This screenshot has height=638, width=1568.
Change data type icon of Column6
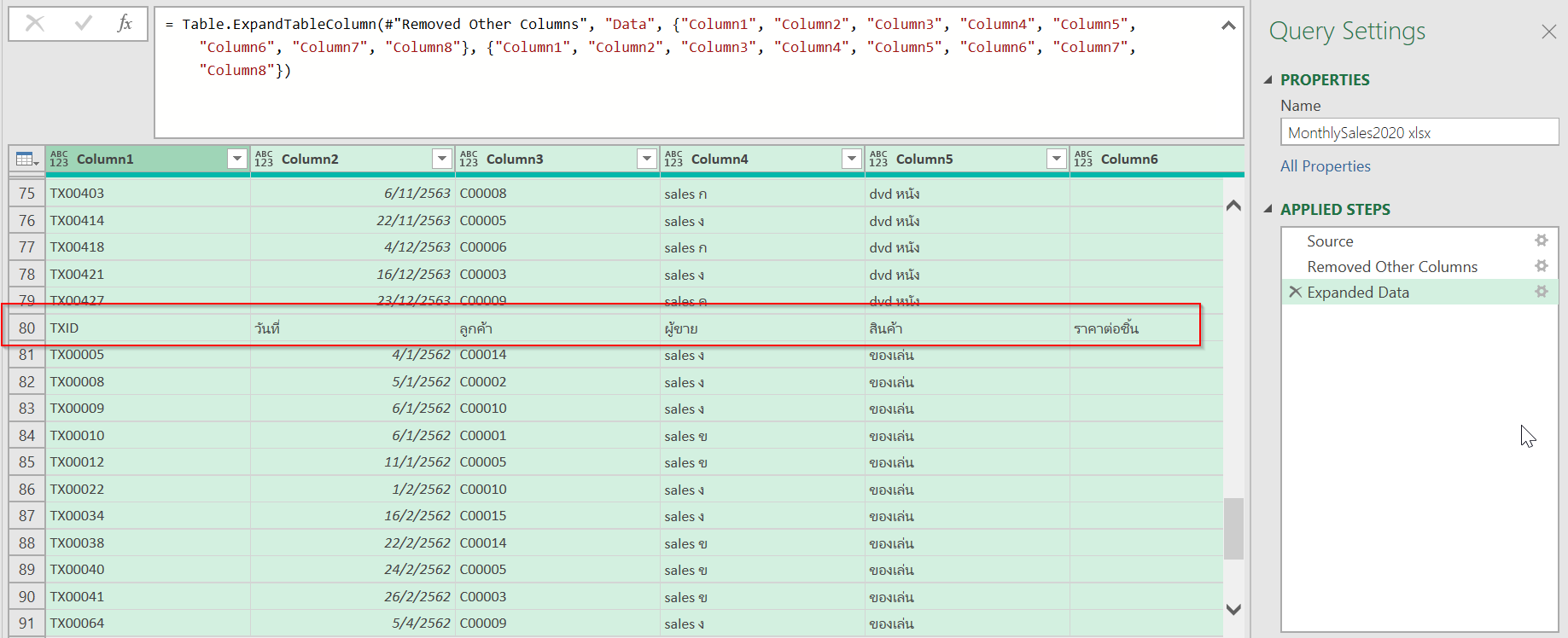[1083, 159]
